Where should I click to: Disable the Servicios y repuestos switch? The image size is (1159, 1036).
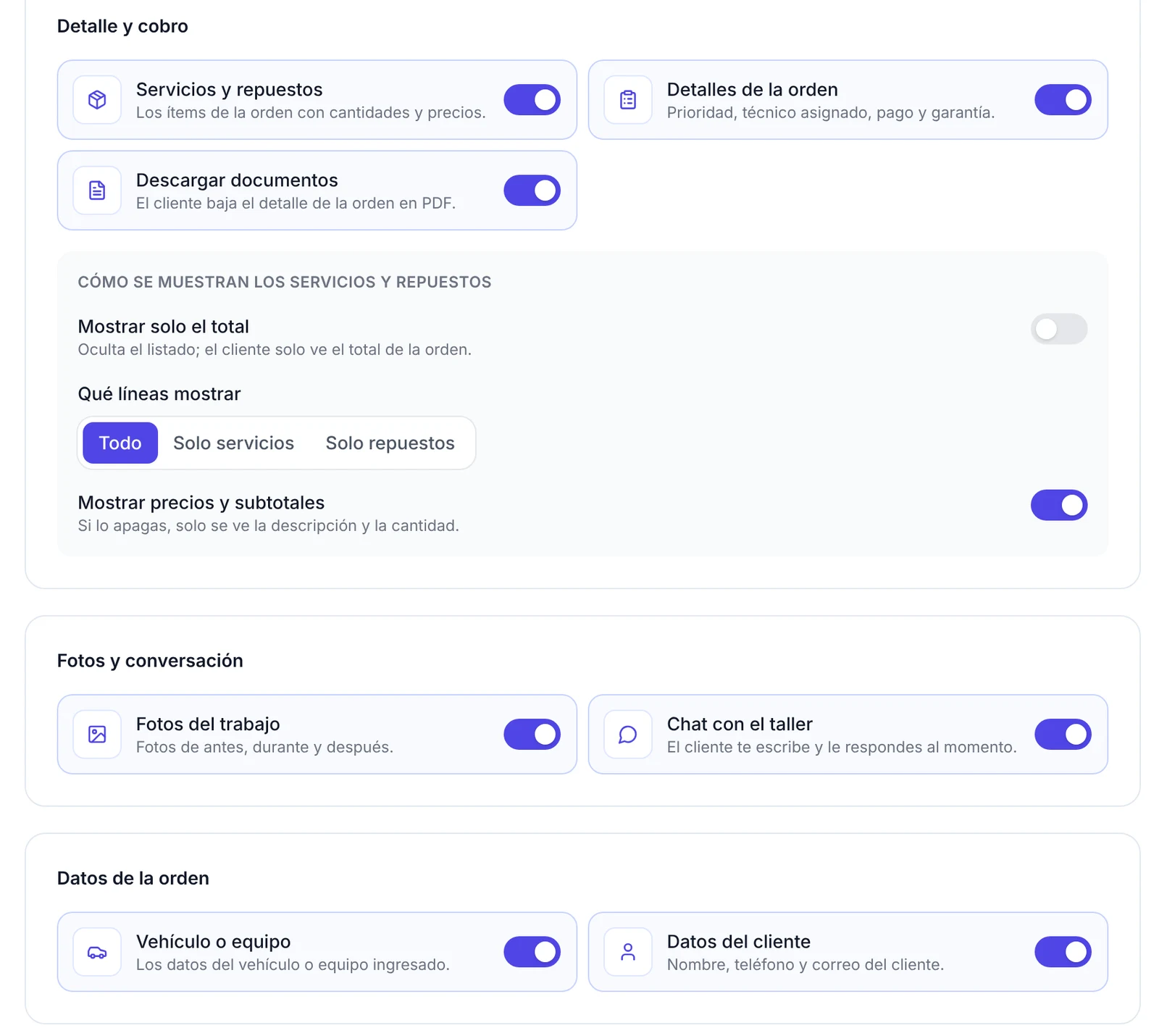coord(532,100)
